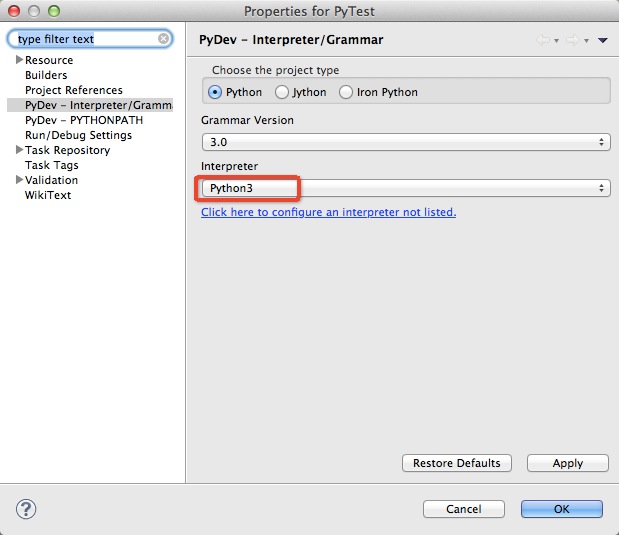Open the Interpreter dropdown showing Python3
The width and height of the screenshot is (619, 535).
coord(406,188)
